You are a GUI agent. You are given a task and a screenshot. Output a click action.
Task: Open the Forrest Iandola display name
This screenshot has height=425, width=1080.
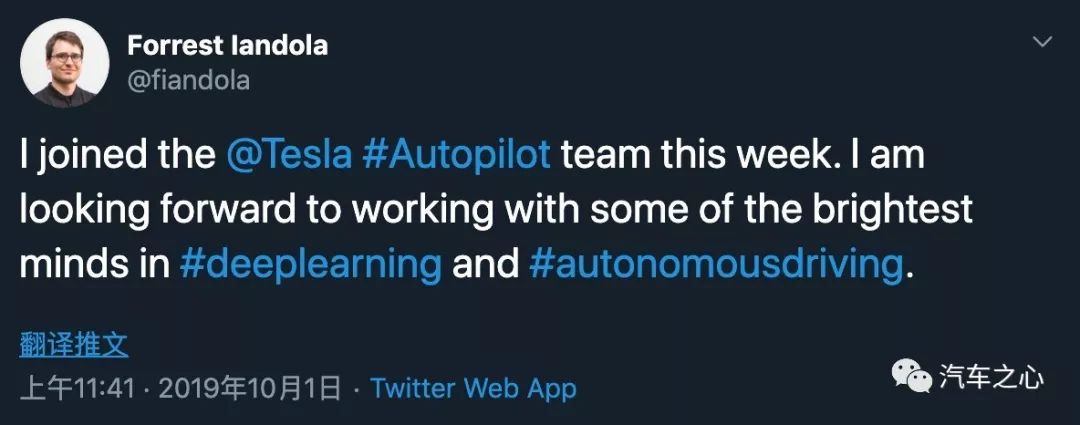[x=227, y=46]
